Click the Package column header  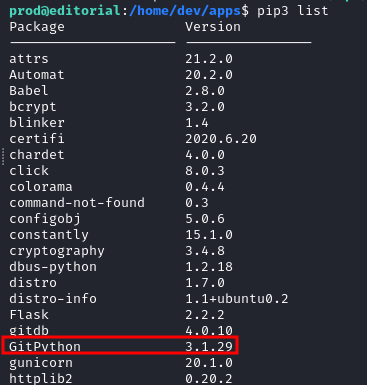pyautogui.click(x=37, y=27)
